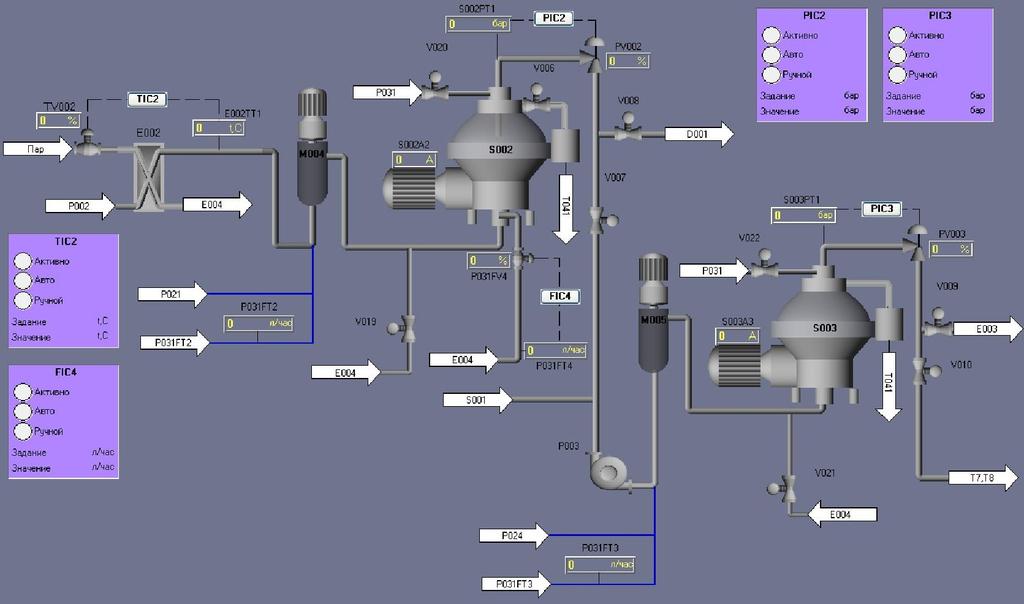Click the TV002 steam valve icon
1024x604 pixels.
pos(86,143)
